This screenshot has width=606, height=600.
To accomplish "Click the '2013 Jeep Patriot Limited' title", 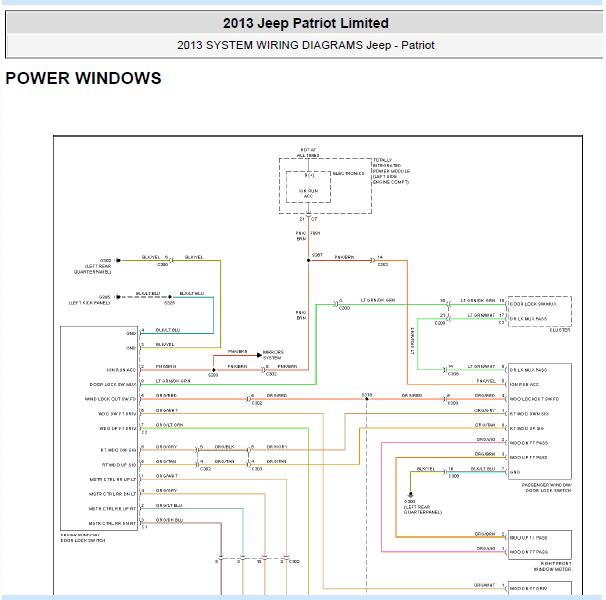I will [306, 23].
